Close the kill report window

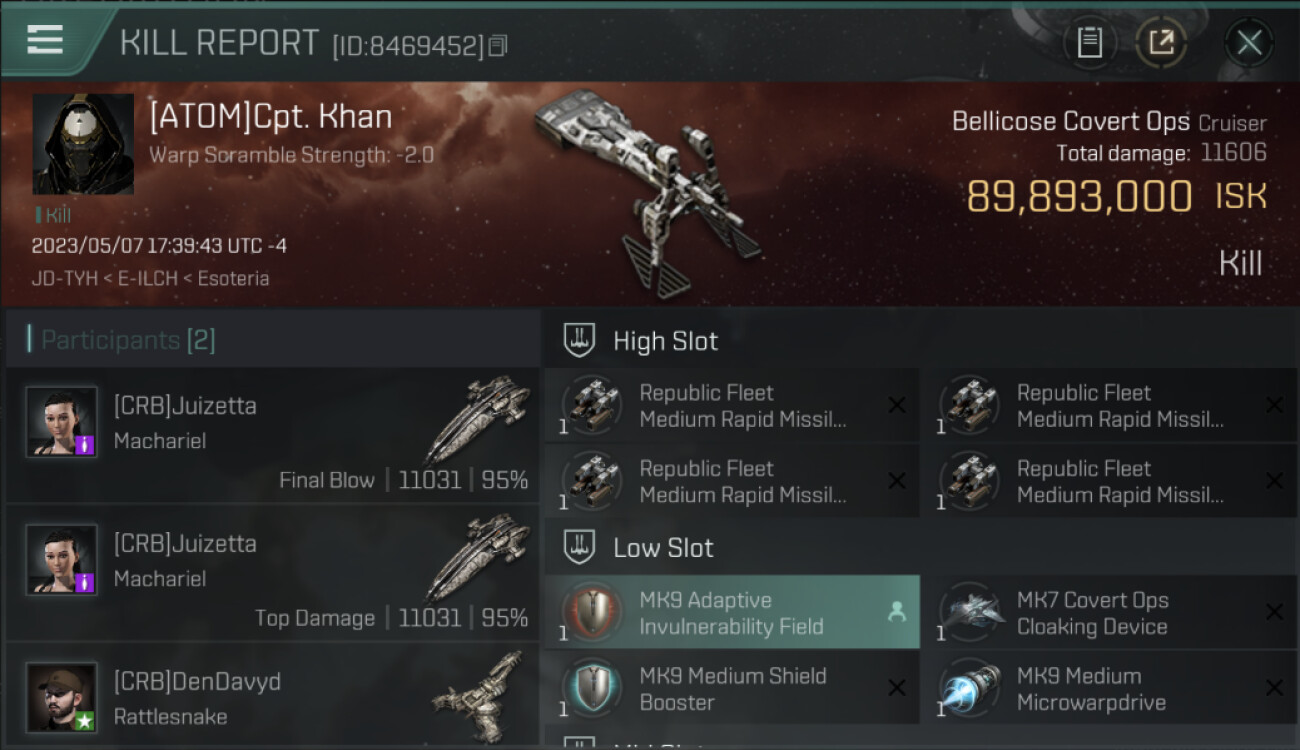[1249, 43]
